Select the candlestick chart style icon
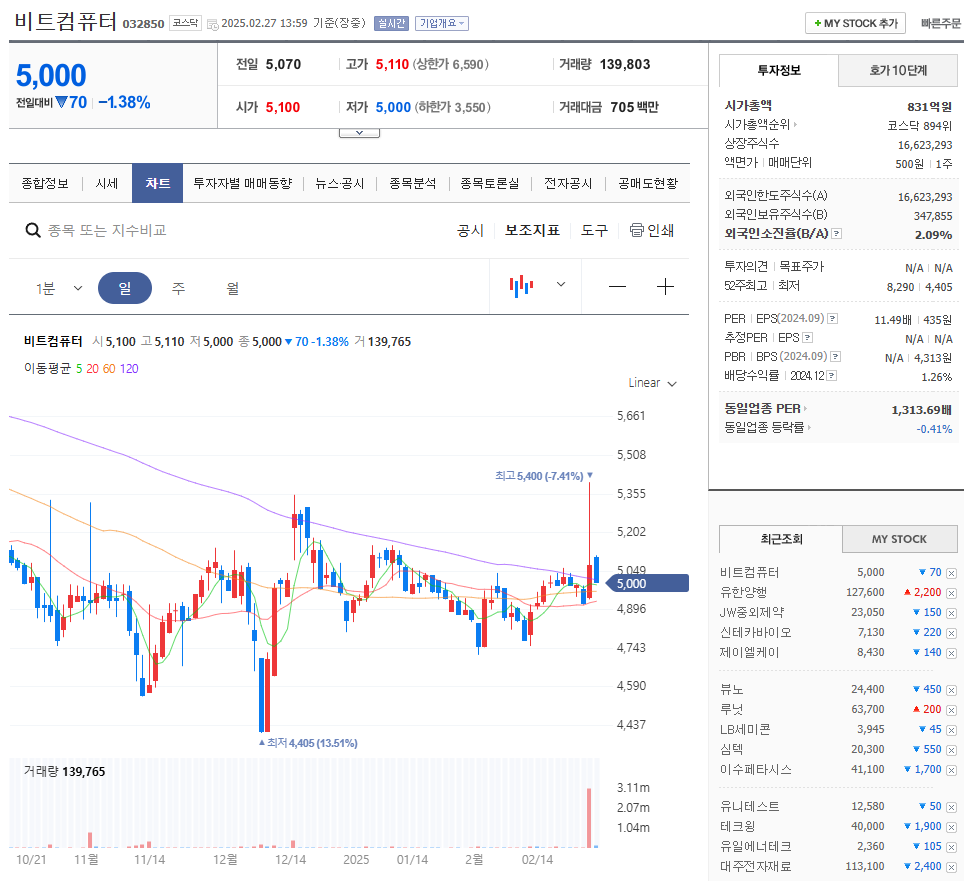This screenshot has height=881, width=964. coord(520,285)
